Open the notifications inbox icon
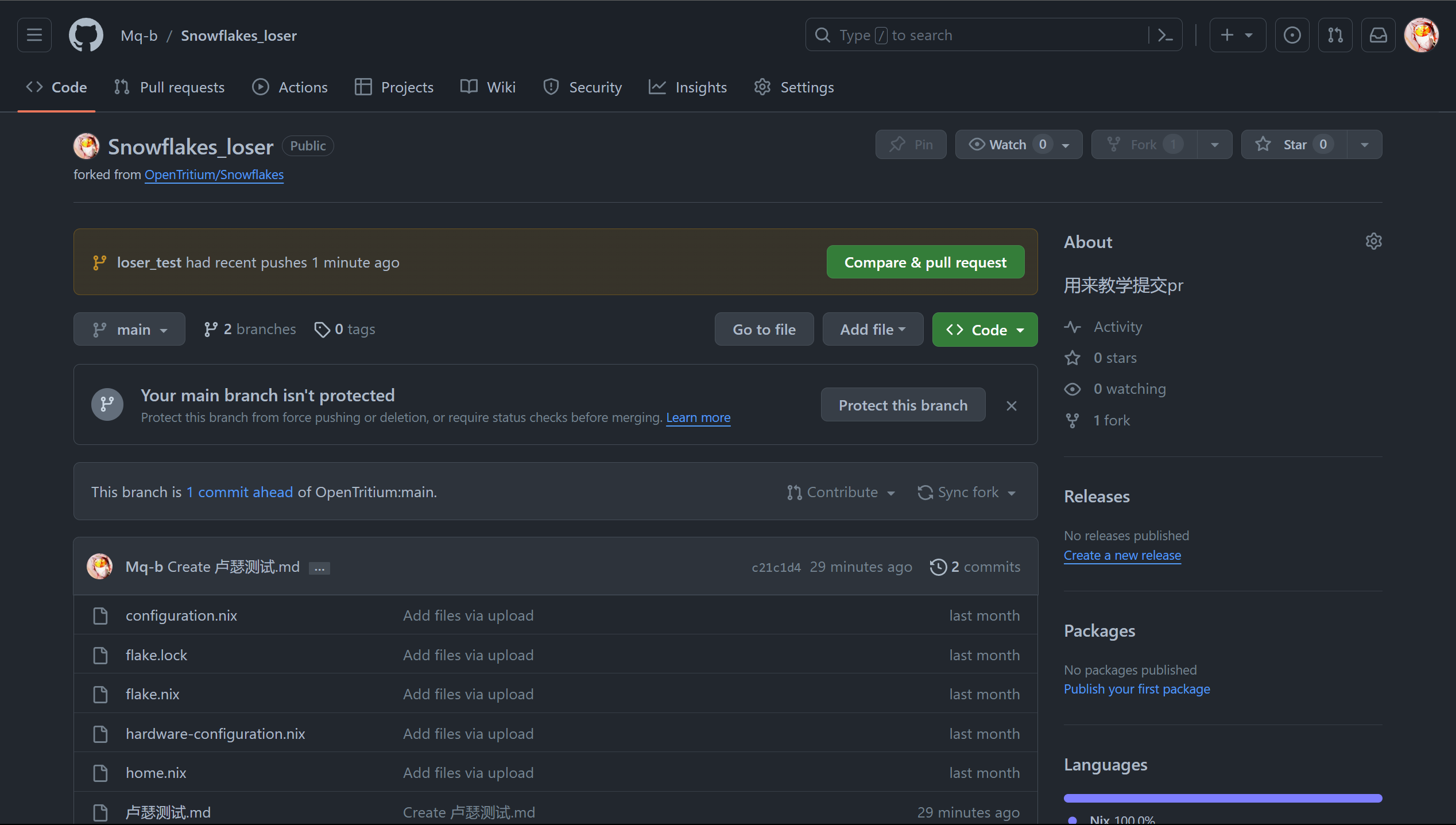 (1378, 35)
